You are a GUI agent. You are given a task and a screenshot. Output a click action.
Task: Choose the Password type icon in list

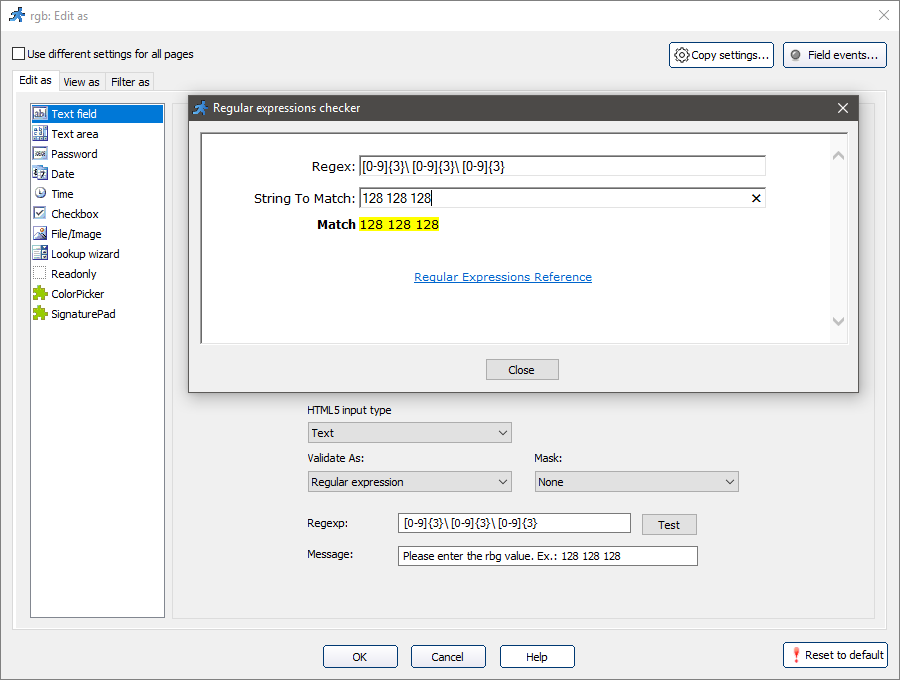(x=40, y=154)
